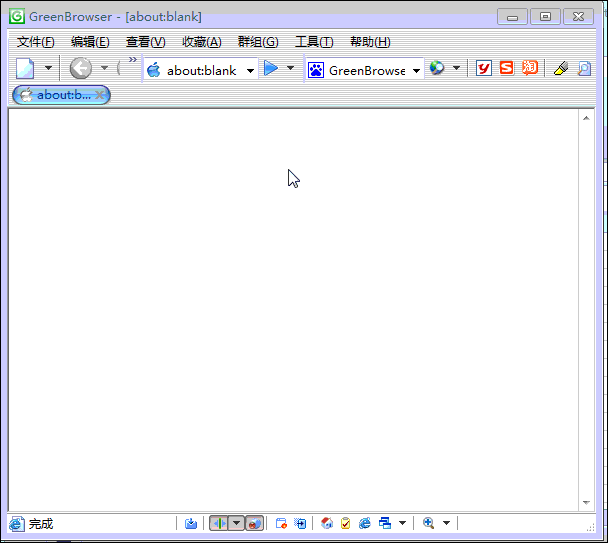Open the 编辑(E) menu
Screen dimensions: 608x543
pyautogui.click(x=90, y=42)
